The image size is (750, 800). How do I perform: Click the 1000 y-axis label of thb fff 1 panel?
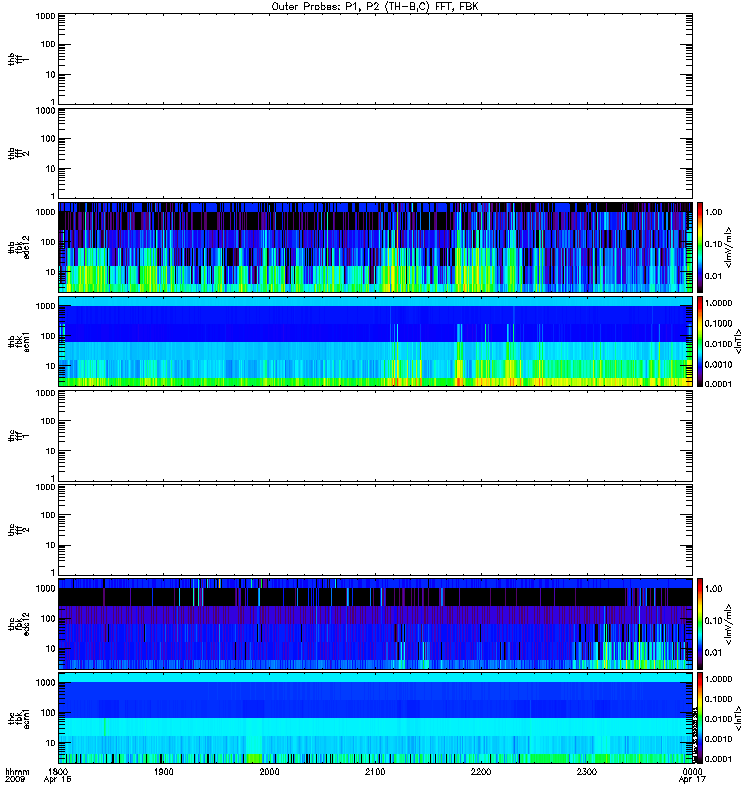45,16
